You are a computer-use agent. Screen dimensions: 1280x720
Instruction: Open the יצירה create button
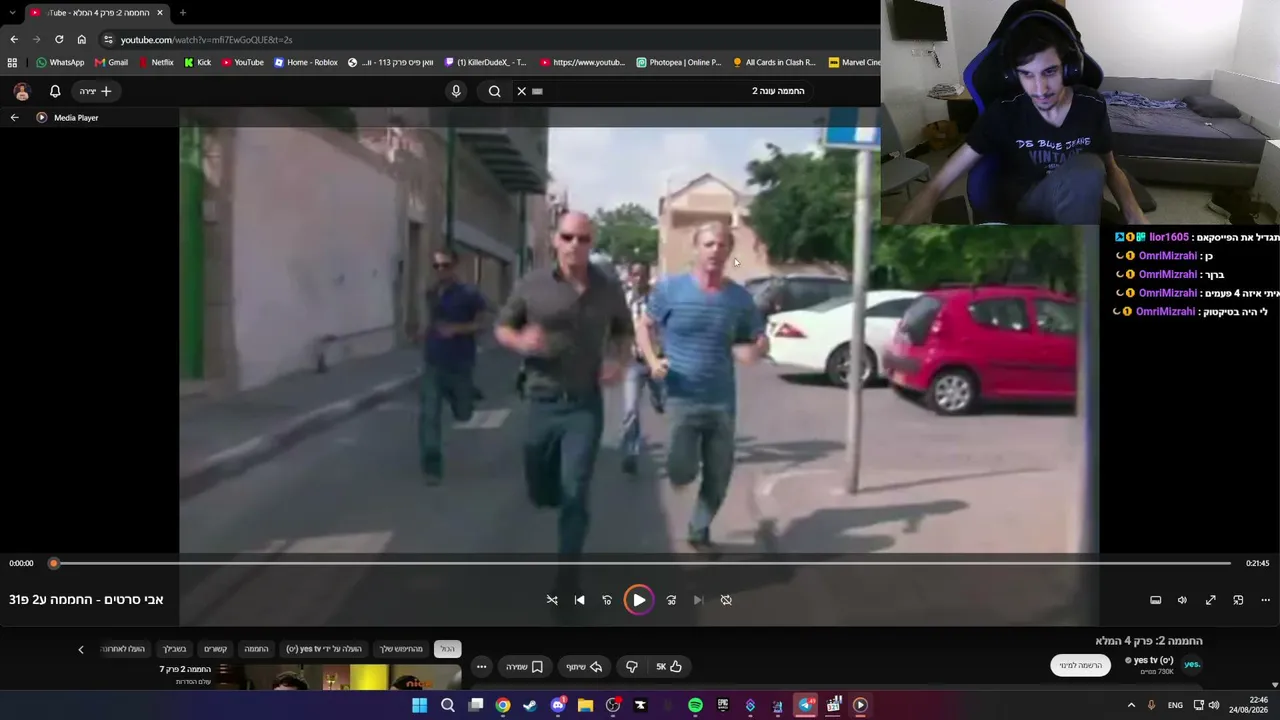coord(96,91)
